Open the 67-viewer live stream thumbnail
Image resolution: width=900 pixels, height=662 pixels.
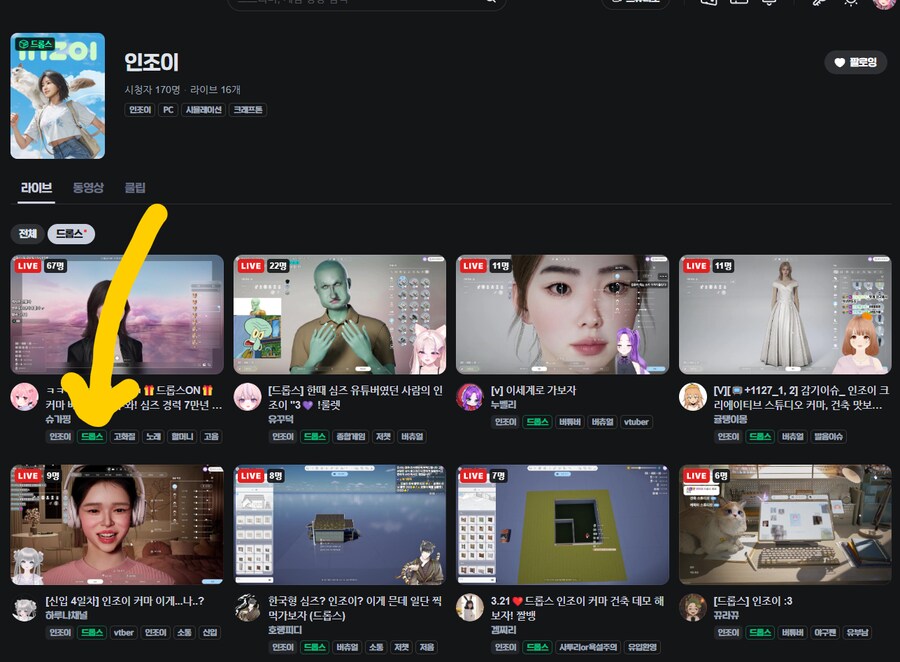click(117, 314)
